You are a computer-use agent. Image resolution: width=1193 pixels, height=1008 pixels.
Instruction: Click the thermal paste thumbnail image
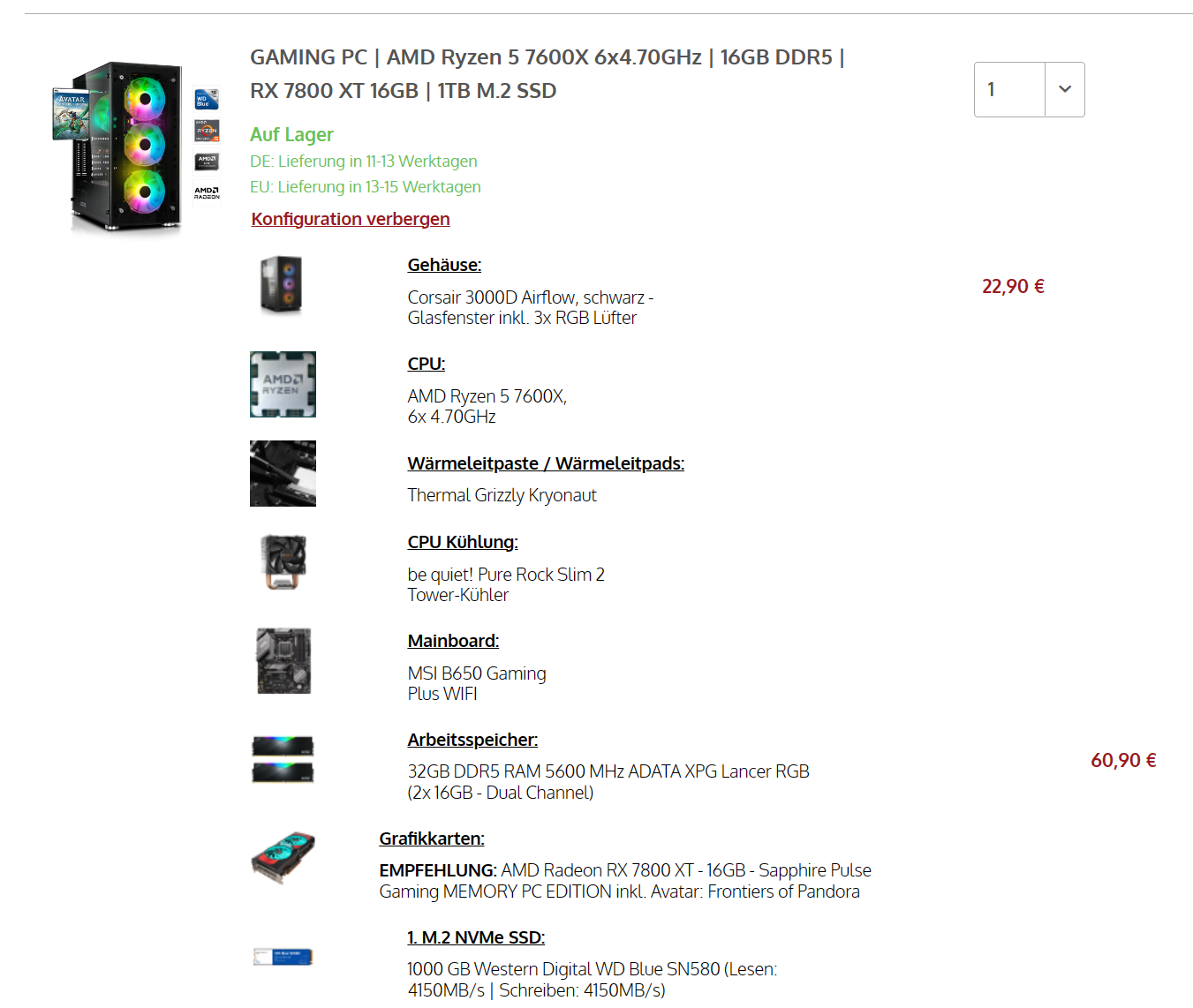pyautogui.click(x=283, y=474)
